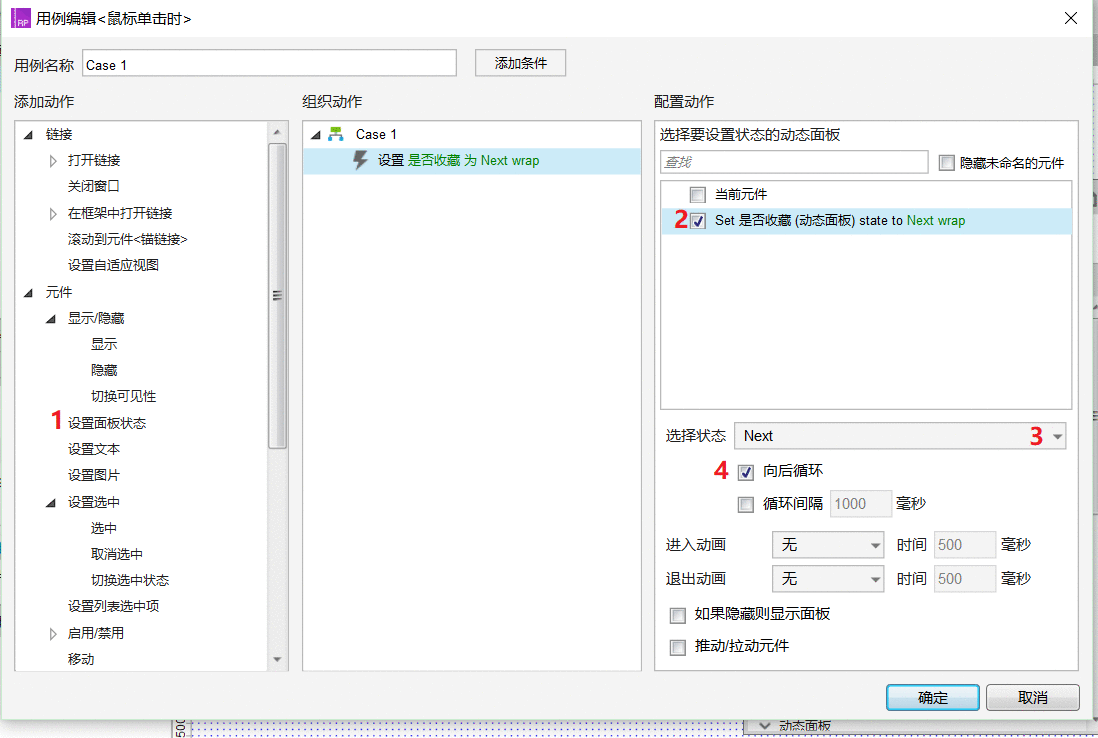Check 推动/拉动元件 option
The height and width of the screenshot is (738, 1098).
coord(677,647)
